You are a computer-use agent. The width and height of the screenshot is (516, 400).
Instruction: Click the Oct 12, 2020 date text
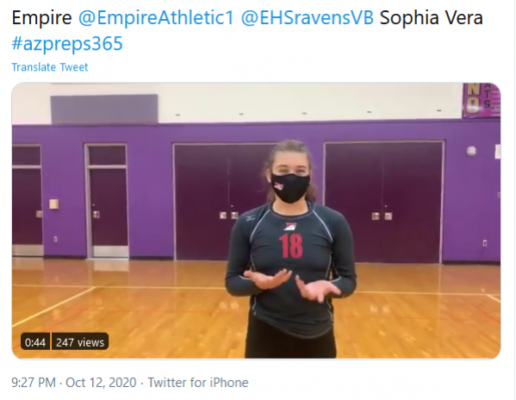101,382
